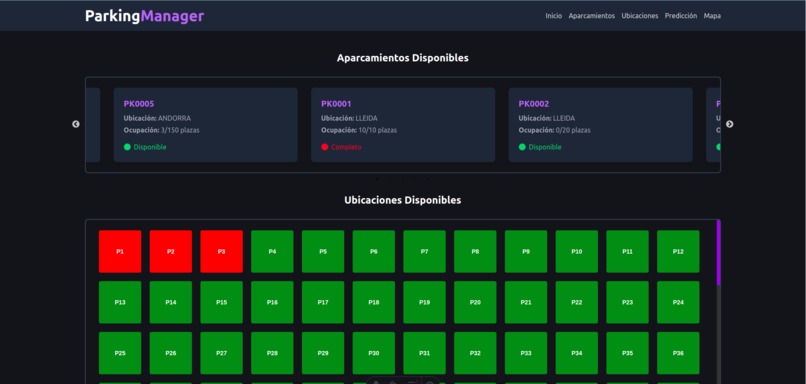The image size is (806, 384).
Task: Select free parking spot P27
Action: tap(222, 353)
